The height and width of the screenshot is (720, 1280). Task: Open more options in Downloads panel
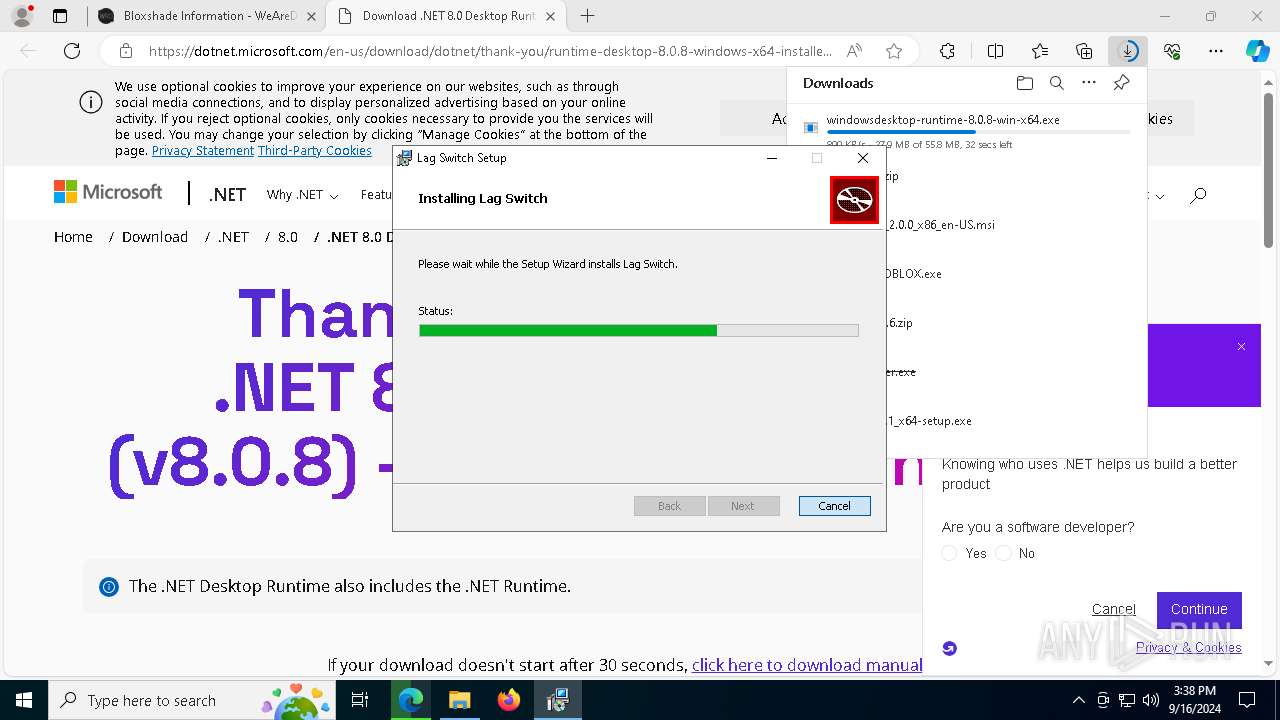(1089, 83)
